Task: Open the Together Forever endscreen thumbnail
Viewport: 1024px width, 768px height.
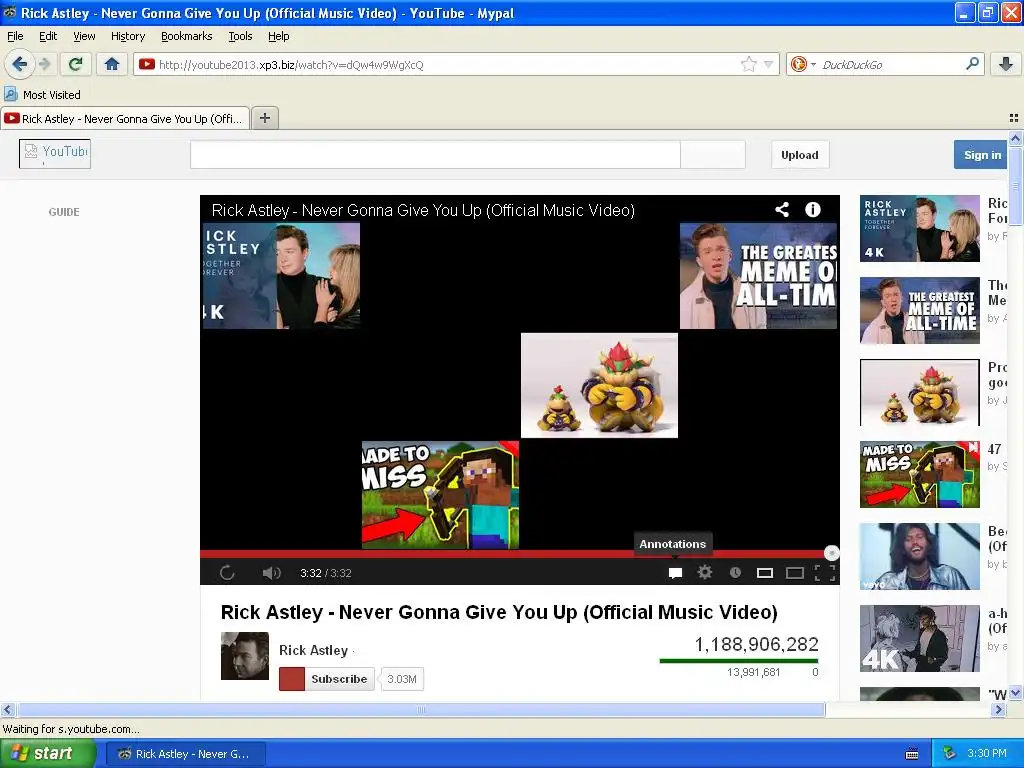Action: [x=281, y=276]
